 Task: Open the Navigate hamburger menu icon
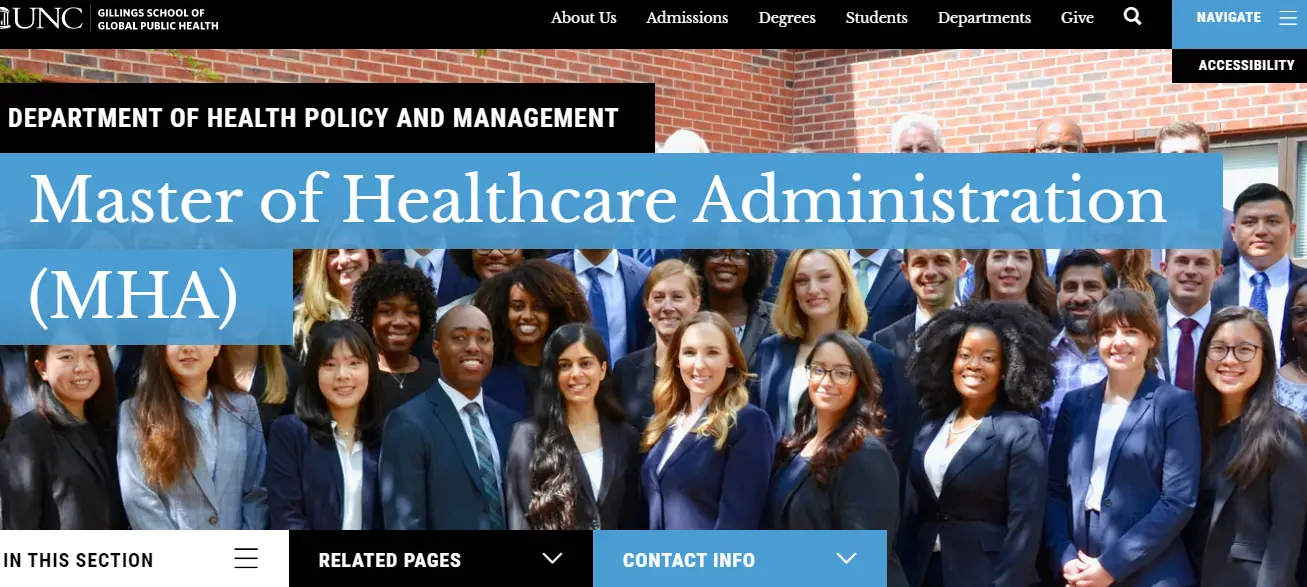click(1287, 18)
